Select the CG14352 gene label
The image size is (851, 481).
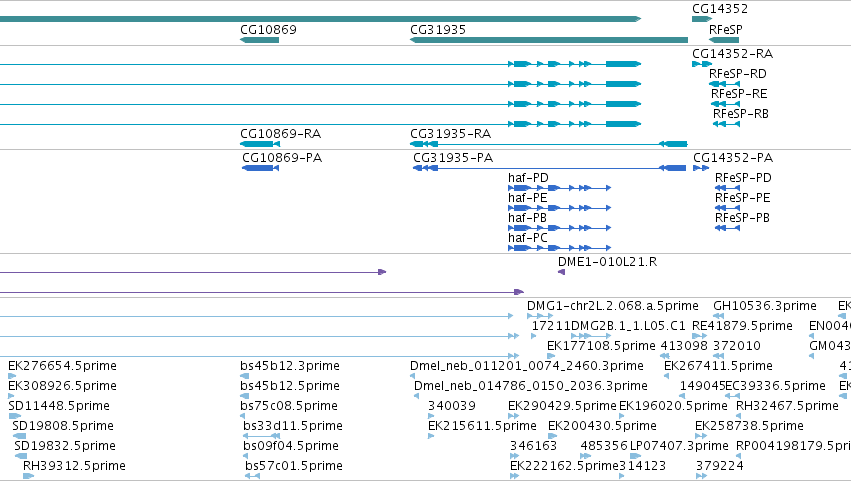point(720,9)
